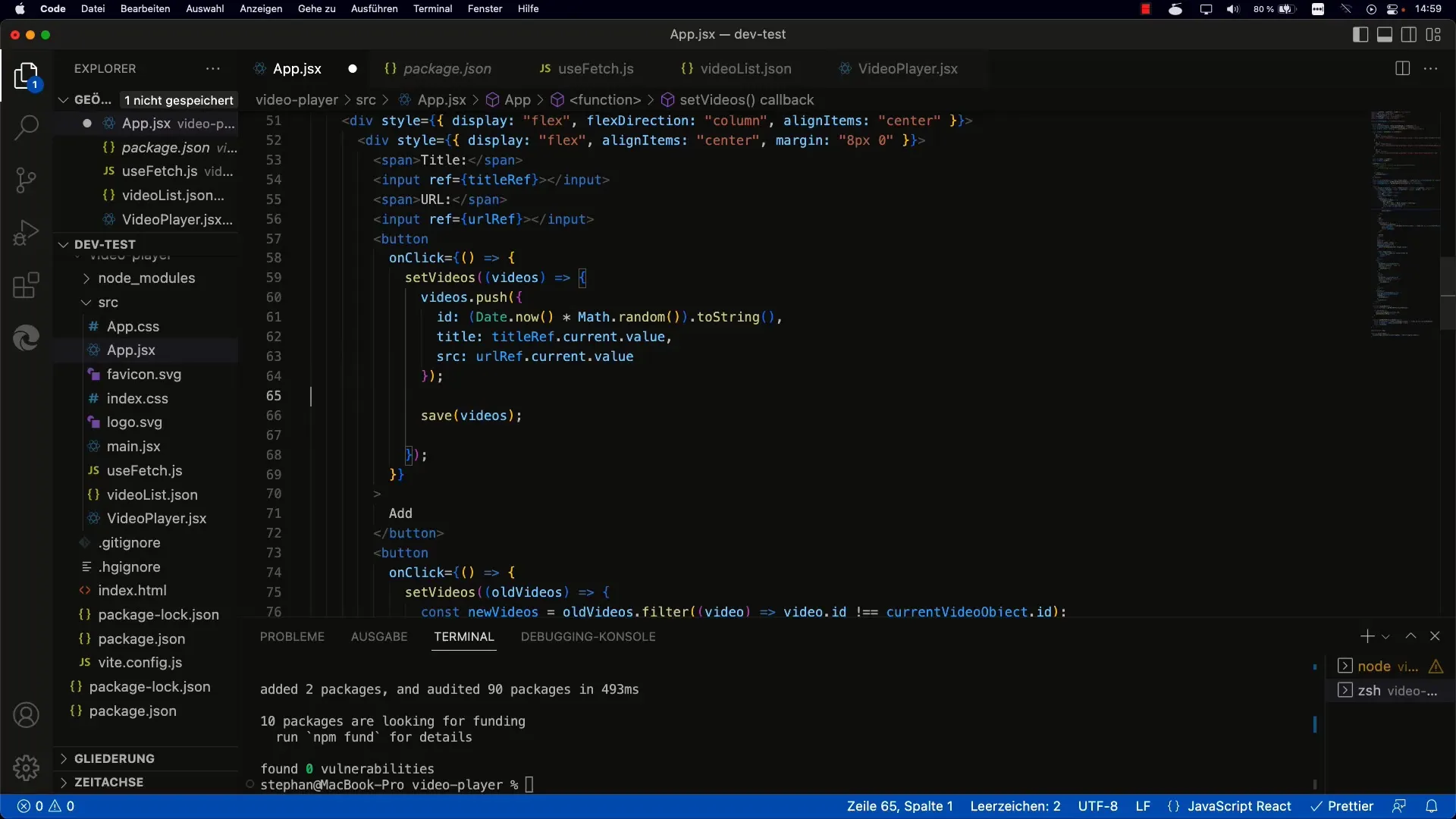Select the node terminal instance
Image resolution: width=1456 pixels, height=819 pixels.
[1390, 666]
